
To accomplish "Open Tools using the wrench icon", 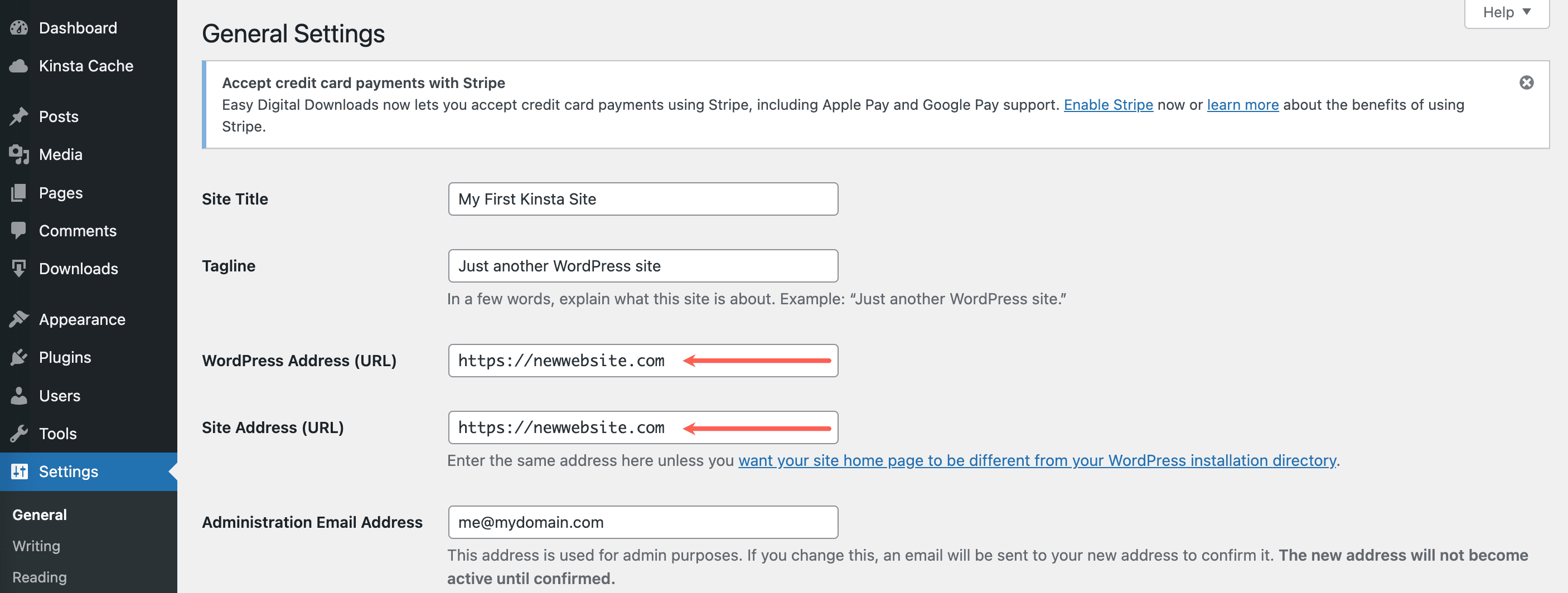I will pyautogui.click(x=19, y=433).
